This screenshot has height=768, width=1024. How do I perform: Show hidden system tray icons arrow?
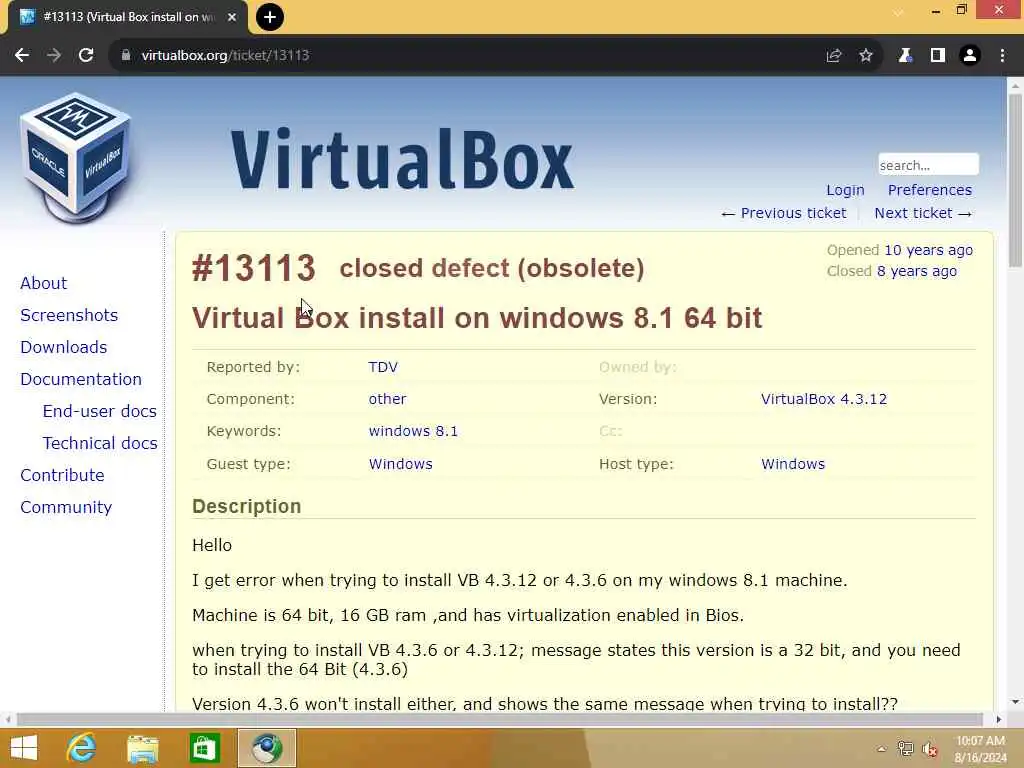(882, 749)
